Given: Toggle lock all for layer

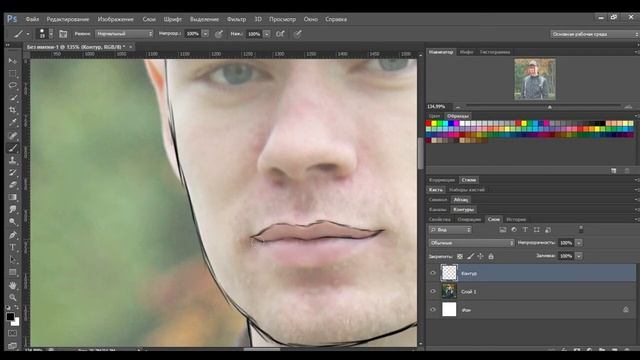Looking at the screenshot, I should (x=491, y=256).
